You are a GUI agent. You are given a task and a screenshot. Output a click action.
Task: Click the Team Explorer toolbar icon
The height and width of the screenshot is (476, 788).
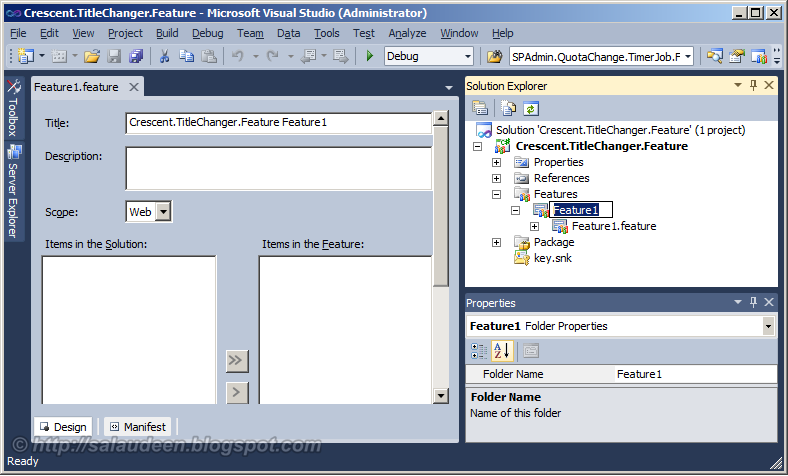tap(759, 56)
